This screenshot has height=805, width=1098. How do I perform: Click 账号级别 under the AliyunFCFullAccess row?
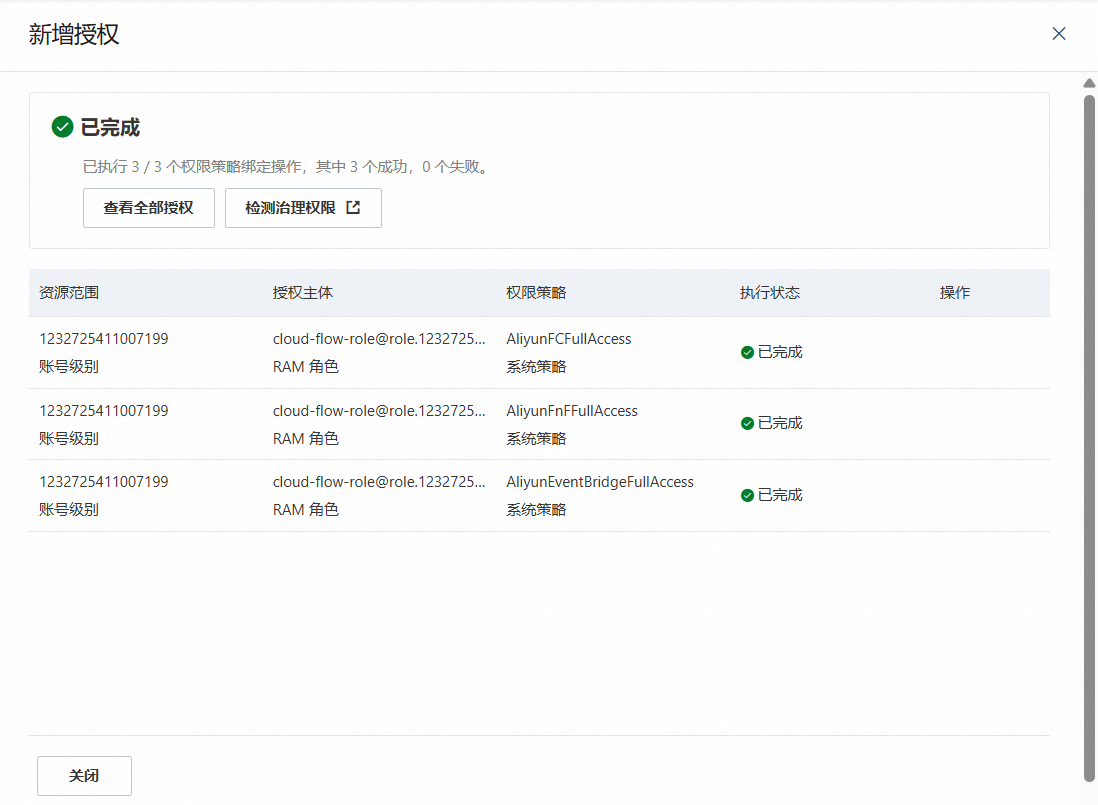click(69, 367)
